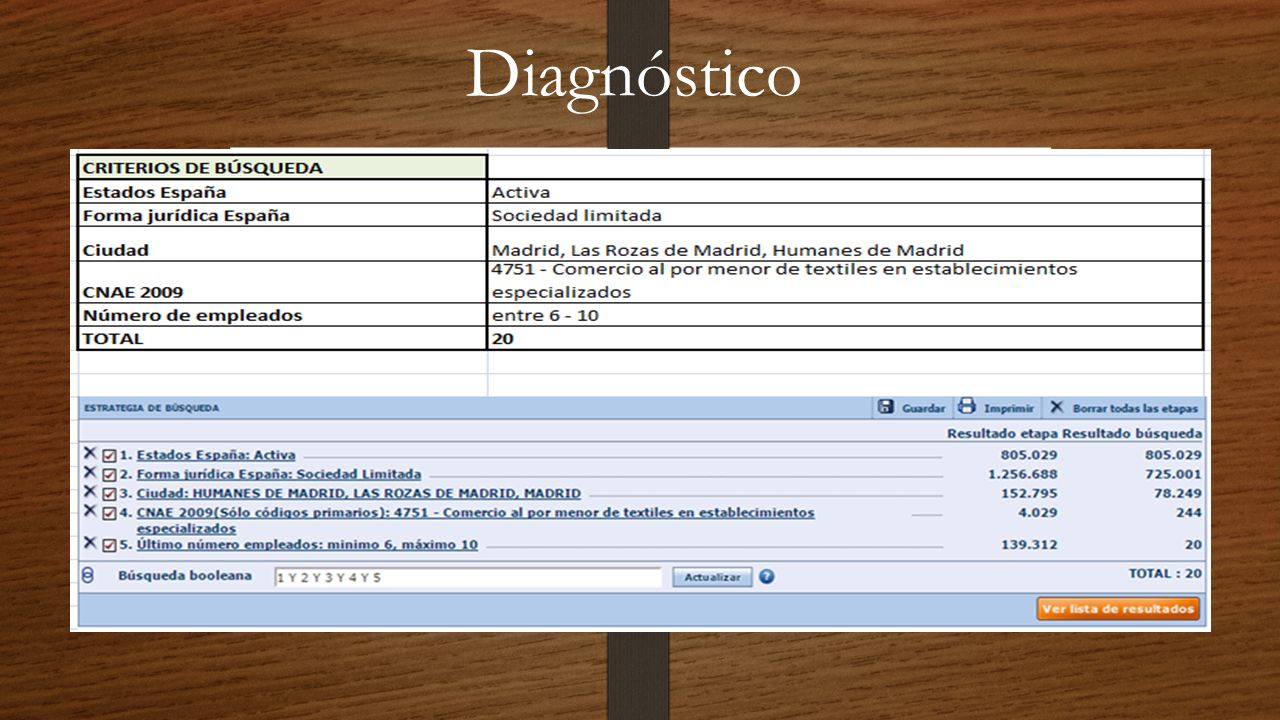Screen dimensions: 1280x720
Task: Select the TOTAL label cell in table
Action: [x=282, y=338]
